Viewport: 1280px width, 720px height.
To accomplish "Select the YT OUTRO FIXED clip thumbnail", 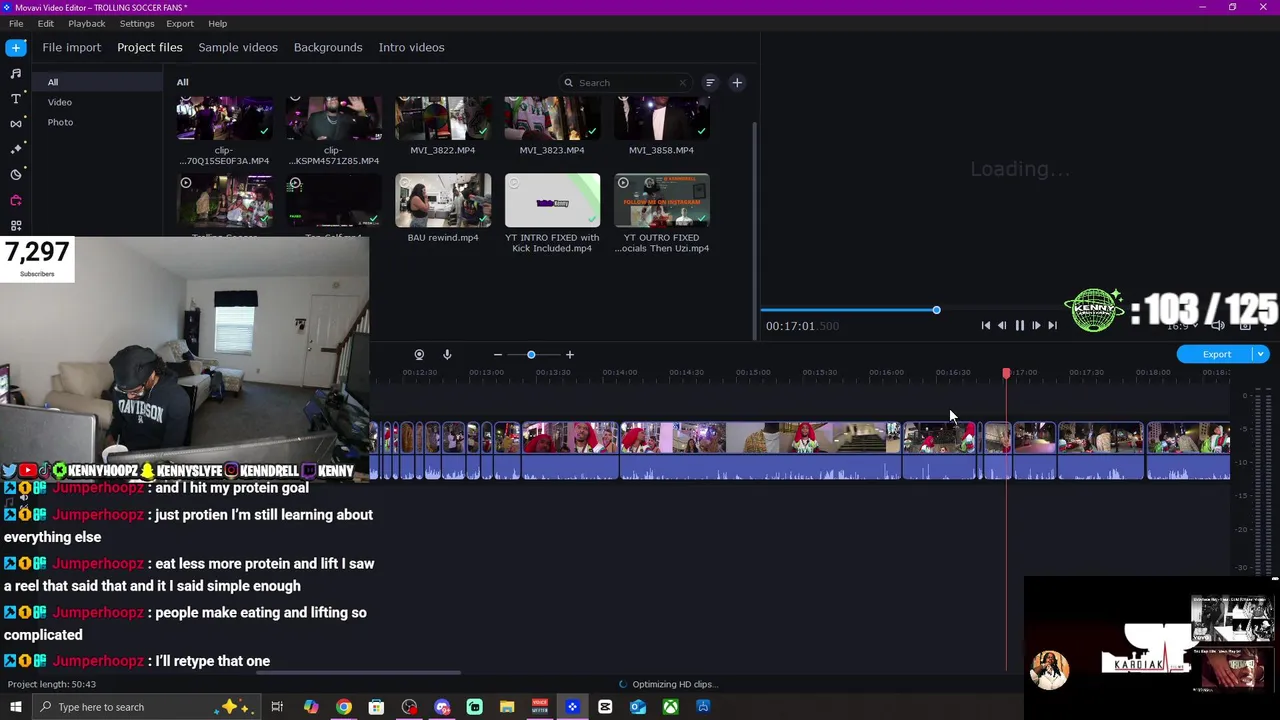I will point(662,201).
